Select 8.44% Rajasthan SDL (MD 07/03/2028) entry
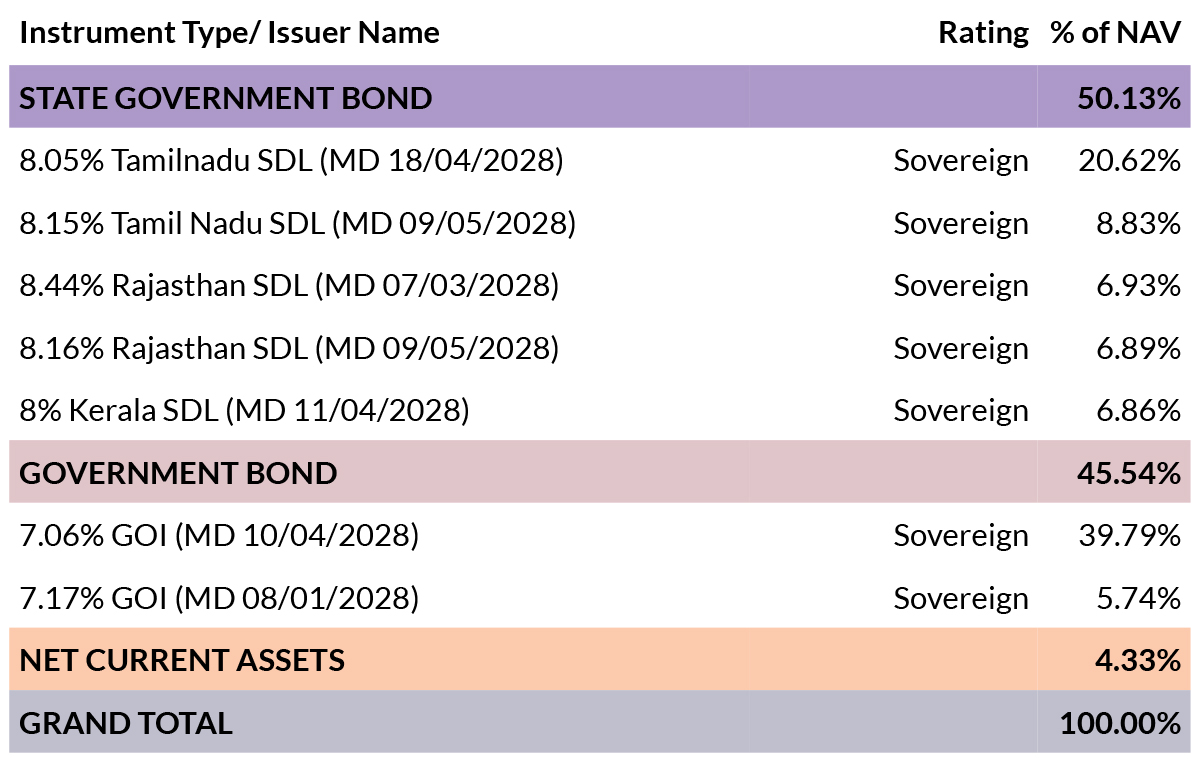Image resolution: width=1203 pixels, height=767 pixels. pos(289,285)
